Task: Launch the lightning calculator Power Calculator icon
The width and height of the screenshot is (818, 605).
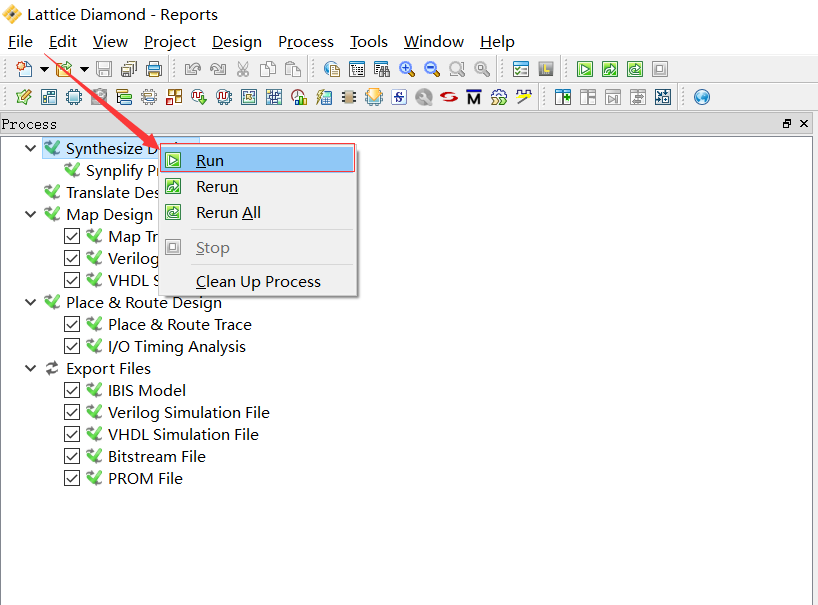Action: pos(324,97)
